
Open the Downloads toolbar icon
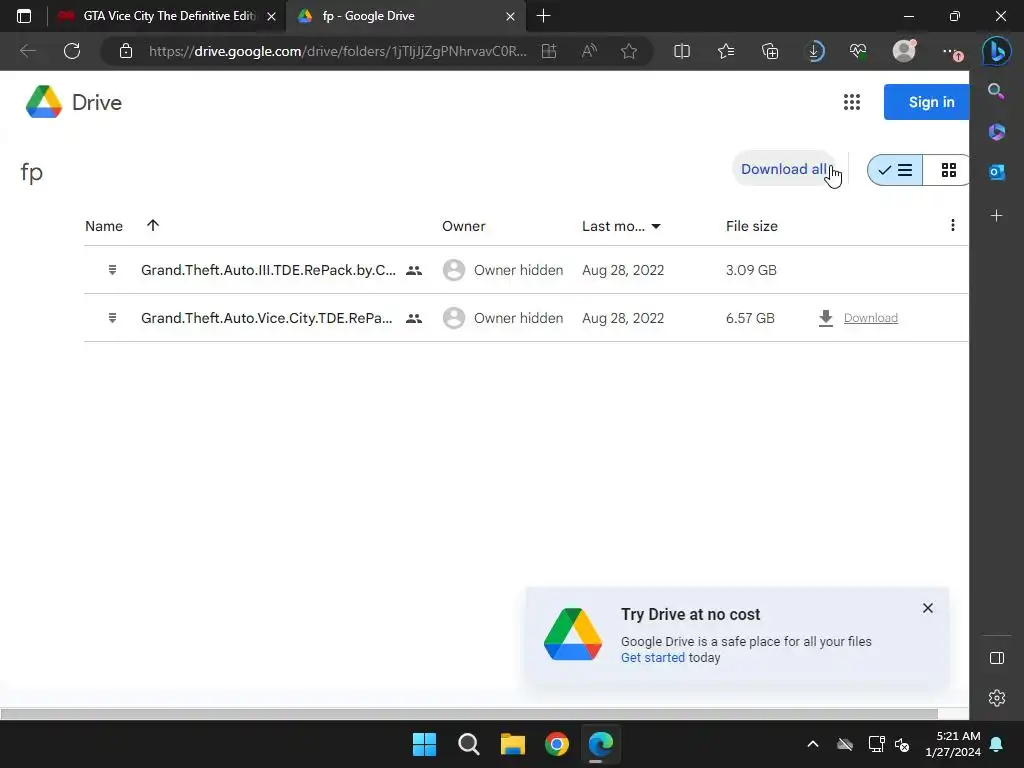click(x=815, y=51)
